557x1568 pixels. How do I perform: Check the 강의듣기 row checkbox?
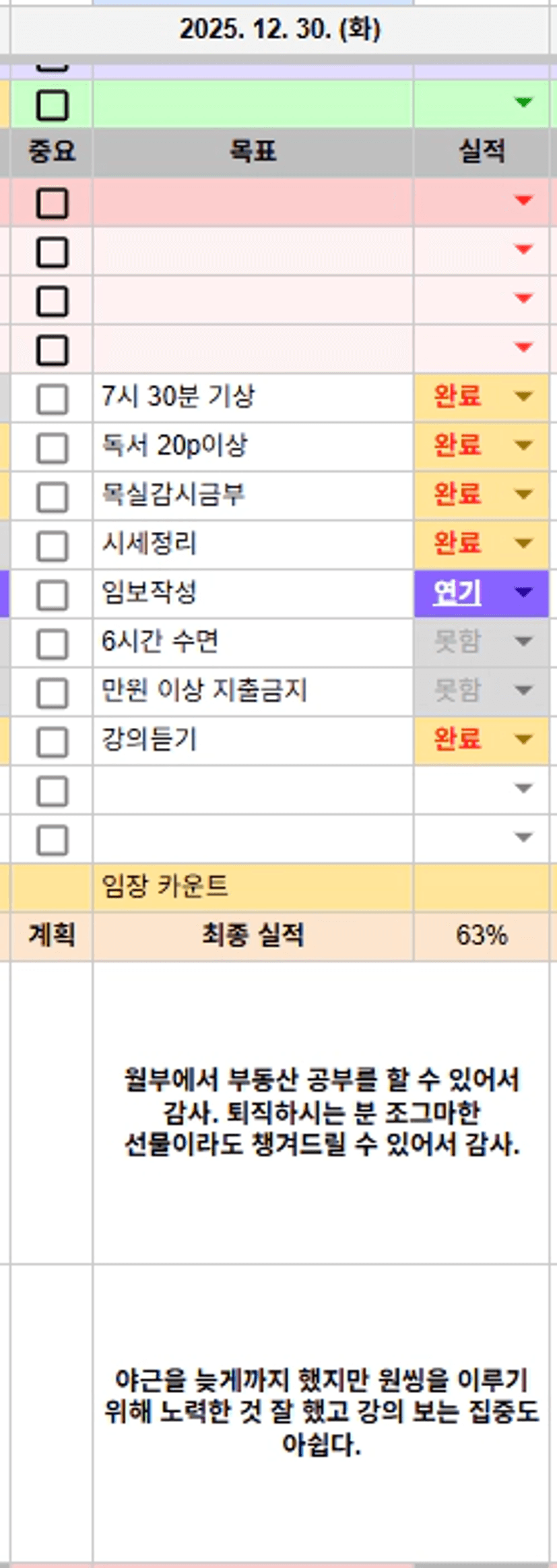click(x=52, y=741)
